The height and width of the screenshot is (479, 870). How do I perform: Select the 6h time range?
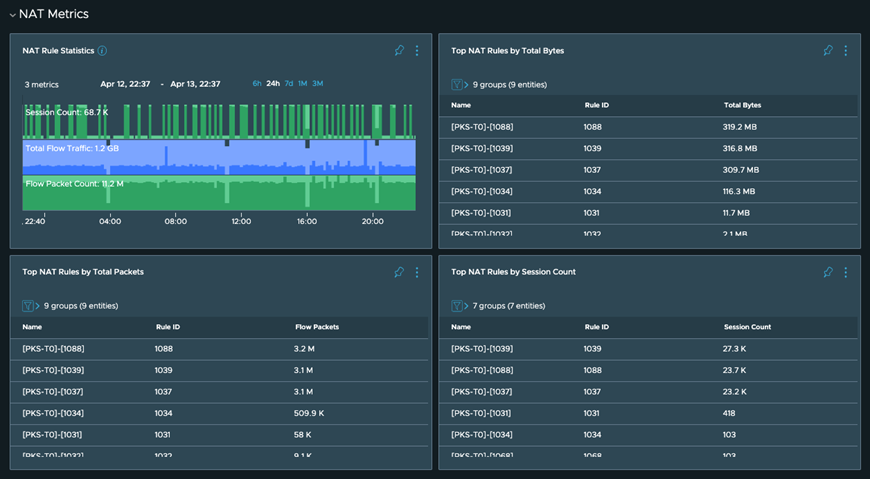click(257, 84)
